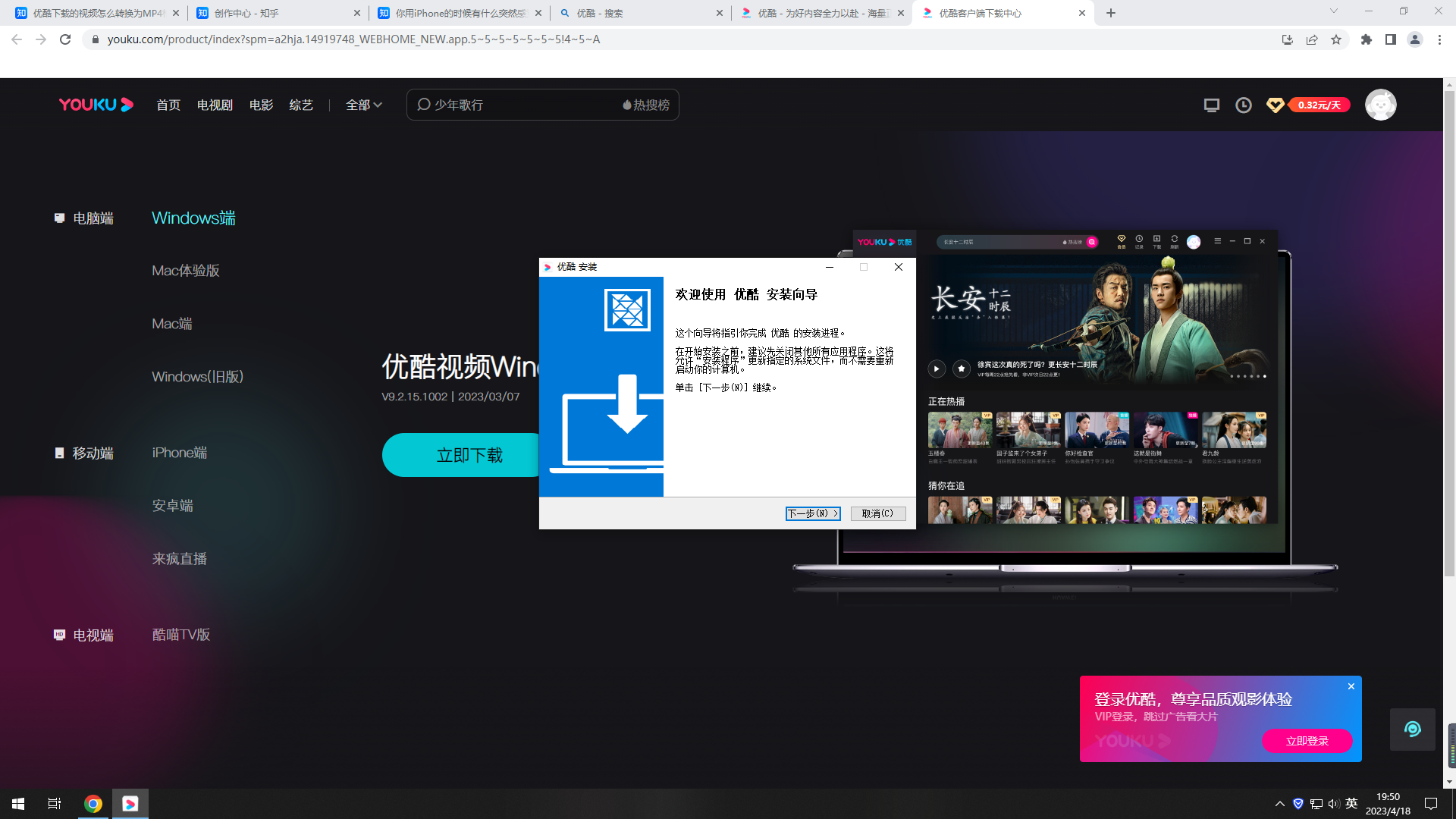Click the 英 input method indicator
This screenshot has height=819, width=1456.
coord(1351,804)
